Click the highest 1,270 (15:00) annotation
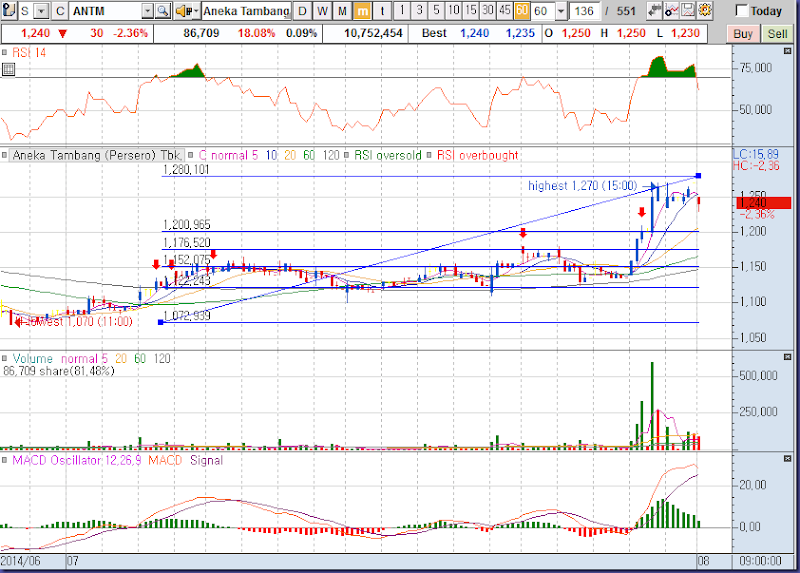 (x=582, y=186)
